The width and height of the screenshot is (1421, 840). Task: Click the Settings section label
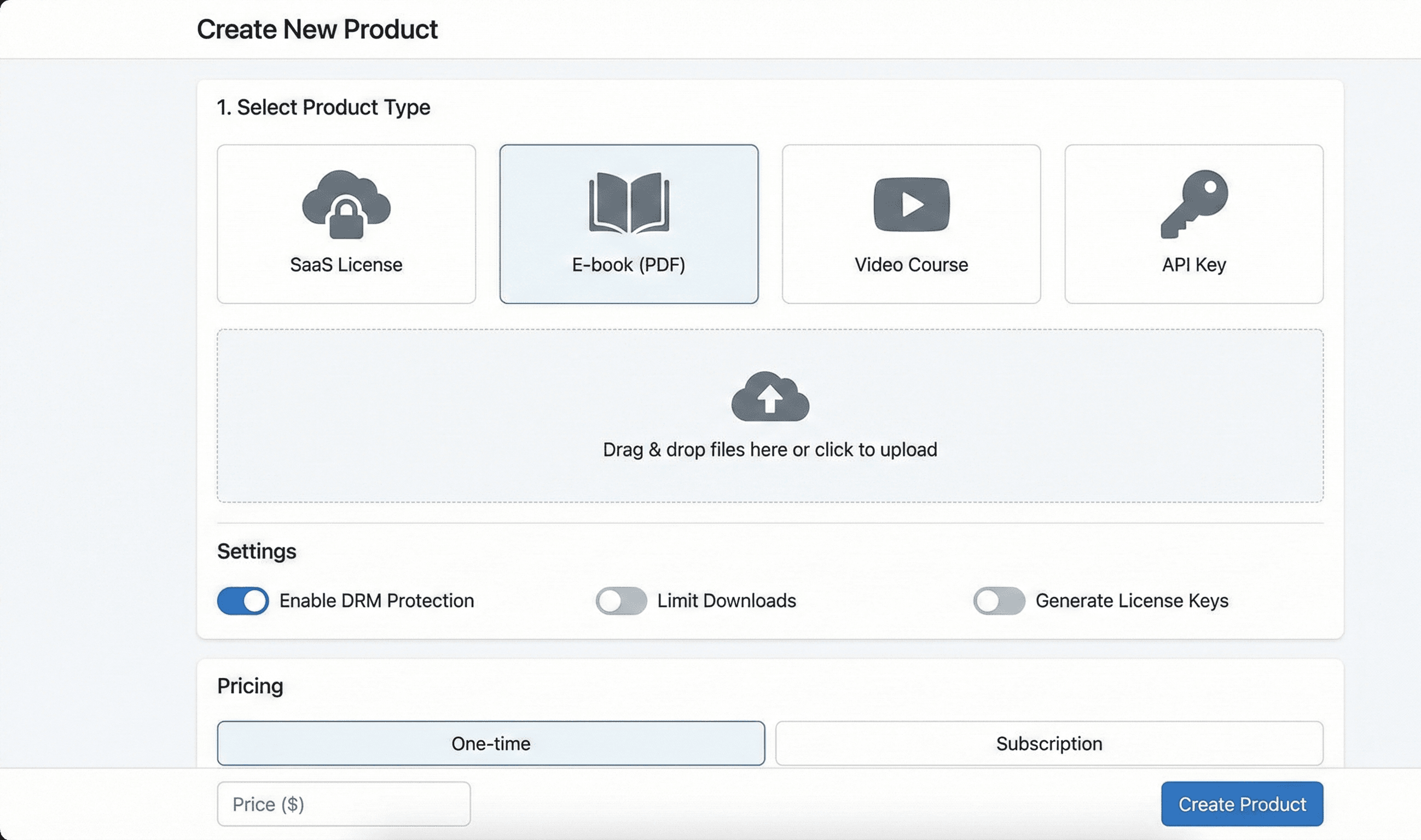click(x=256, y=550)
